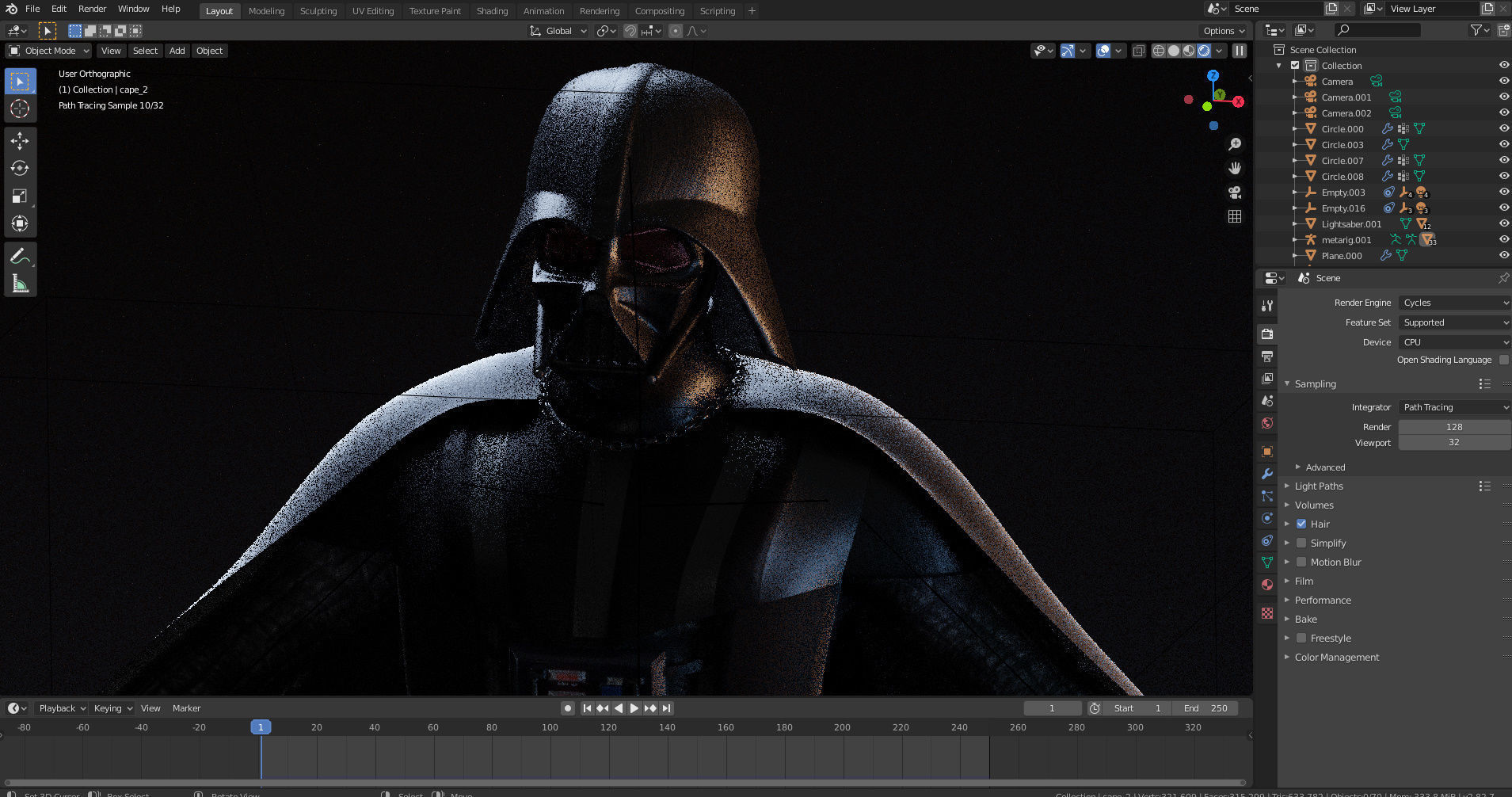Pin the properties editor

tap(1503, 278)
